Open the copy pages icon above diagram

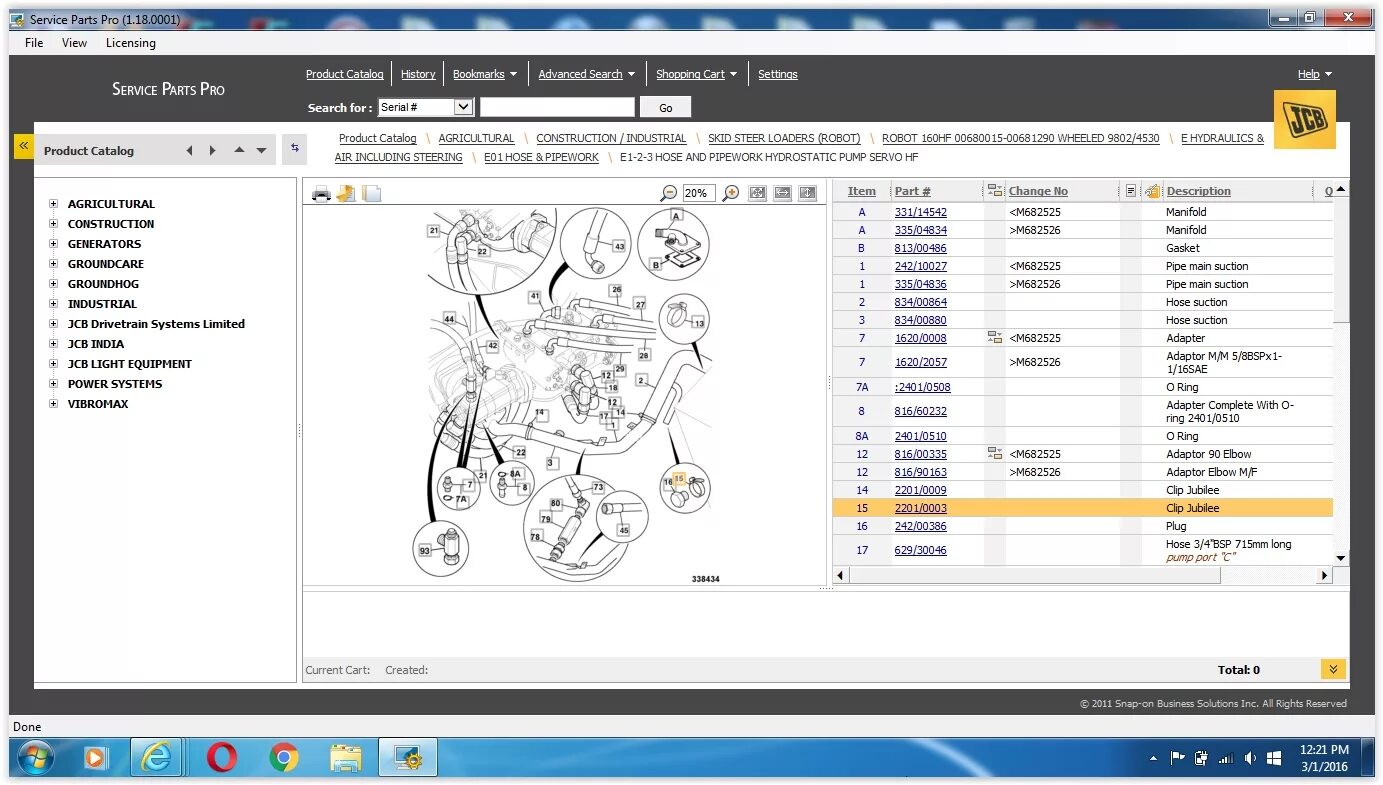(x=371, y=193)
